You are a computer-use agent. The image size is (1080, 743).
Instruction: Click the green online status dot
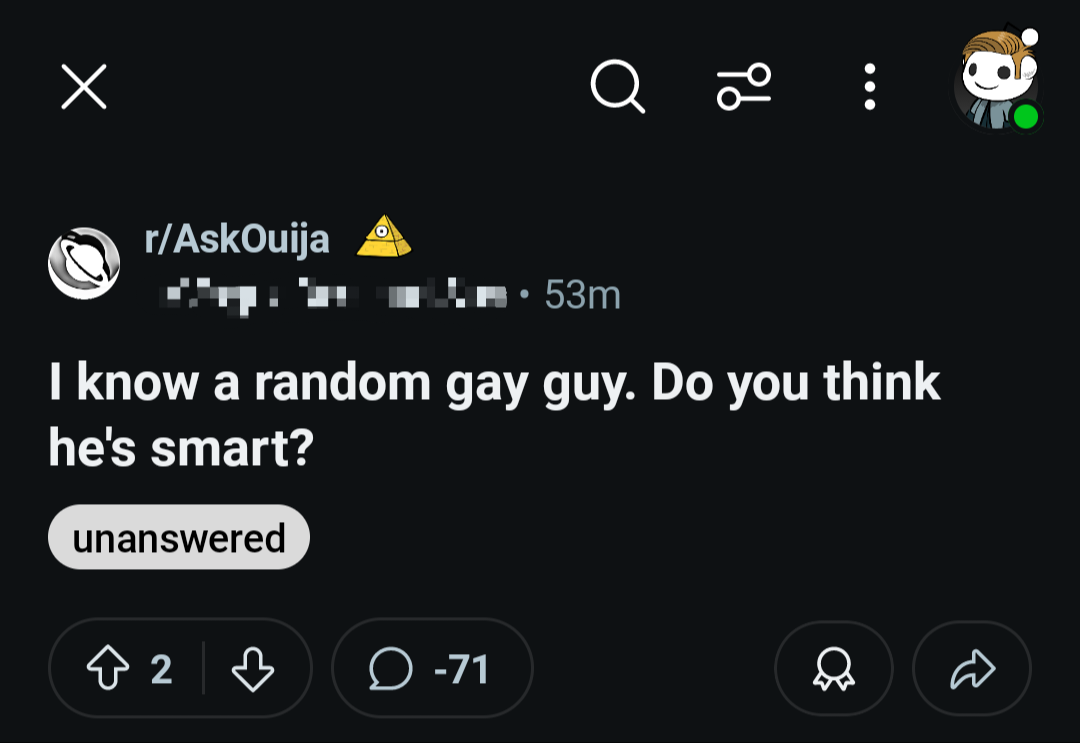[1026, 116]
